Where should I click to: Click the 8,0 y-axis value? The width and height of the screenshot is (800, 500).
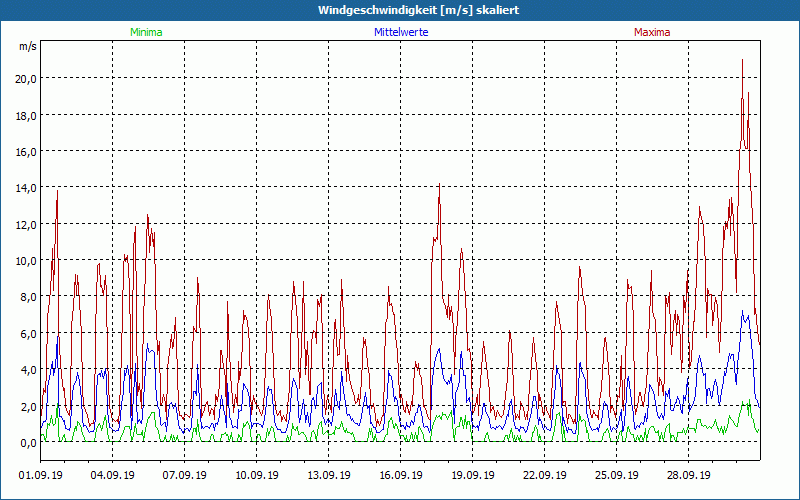tap(28, 297)
